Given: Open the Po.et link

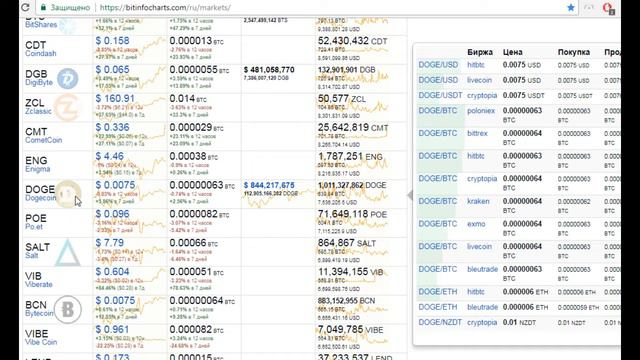Looking at the screenshot, I should click(x=34, y=227).
